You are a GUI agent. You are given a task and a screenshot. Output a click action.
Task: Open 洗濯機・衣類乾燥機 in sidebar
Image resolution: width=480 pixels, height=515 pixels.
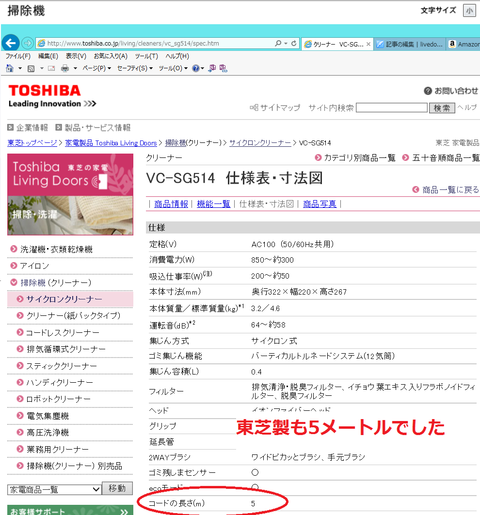click(56, 249)
